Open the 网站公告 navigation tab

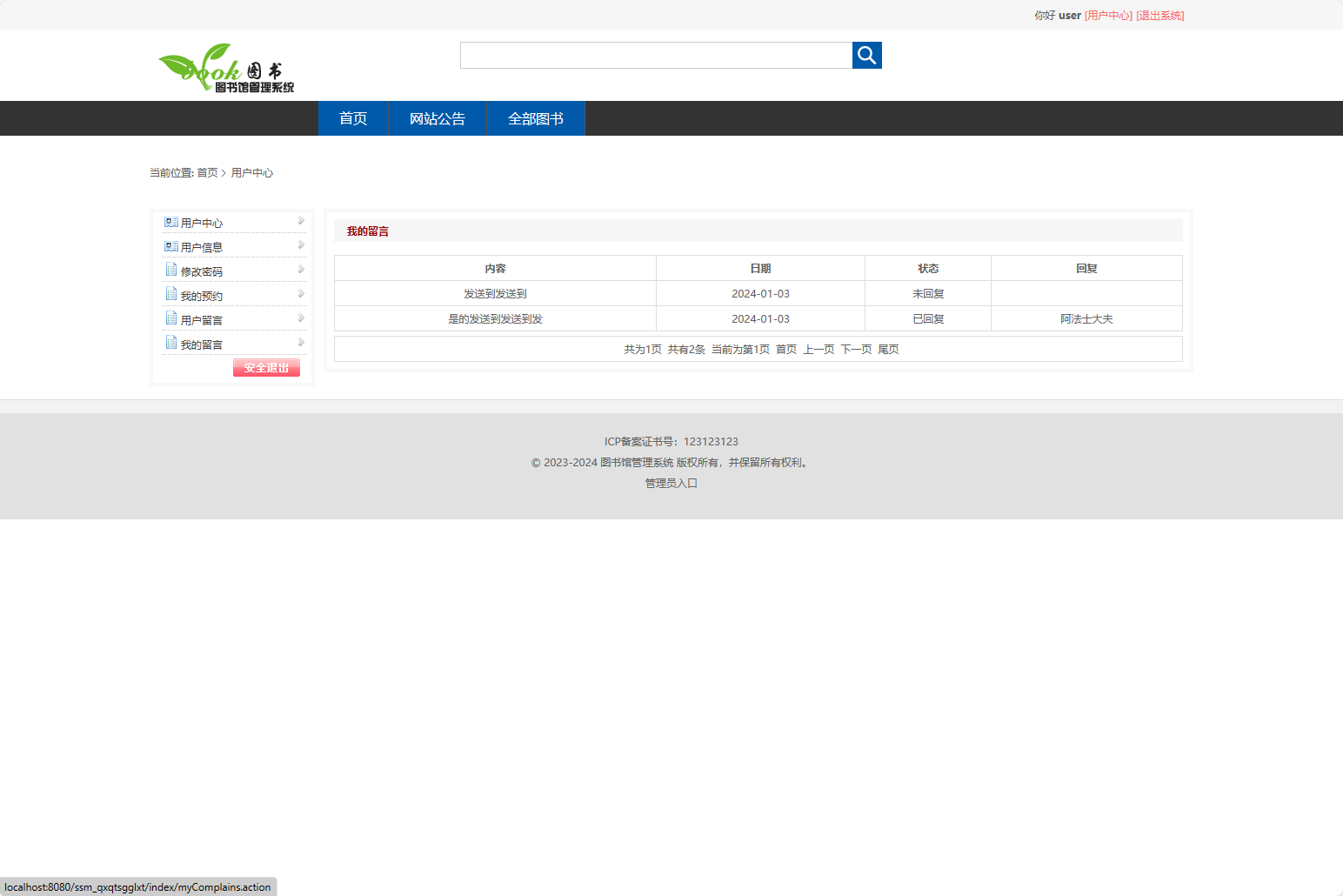[438, 118]
